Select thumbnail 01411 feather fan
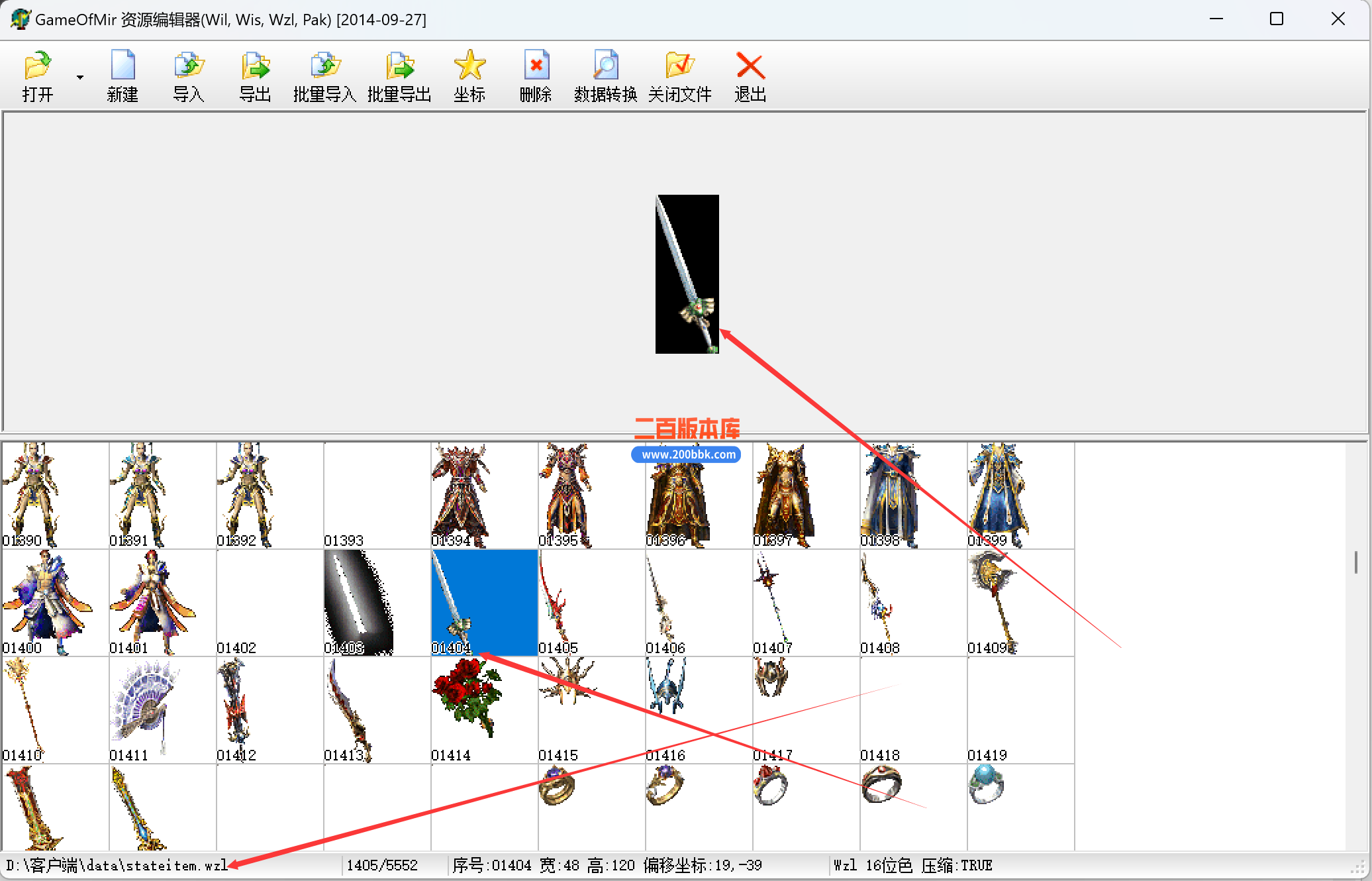The height and width of the screenshot is (881, 1372). coord(163,710)
